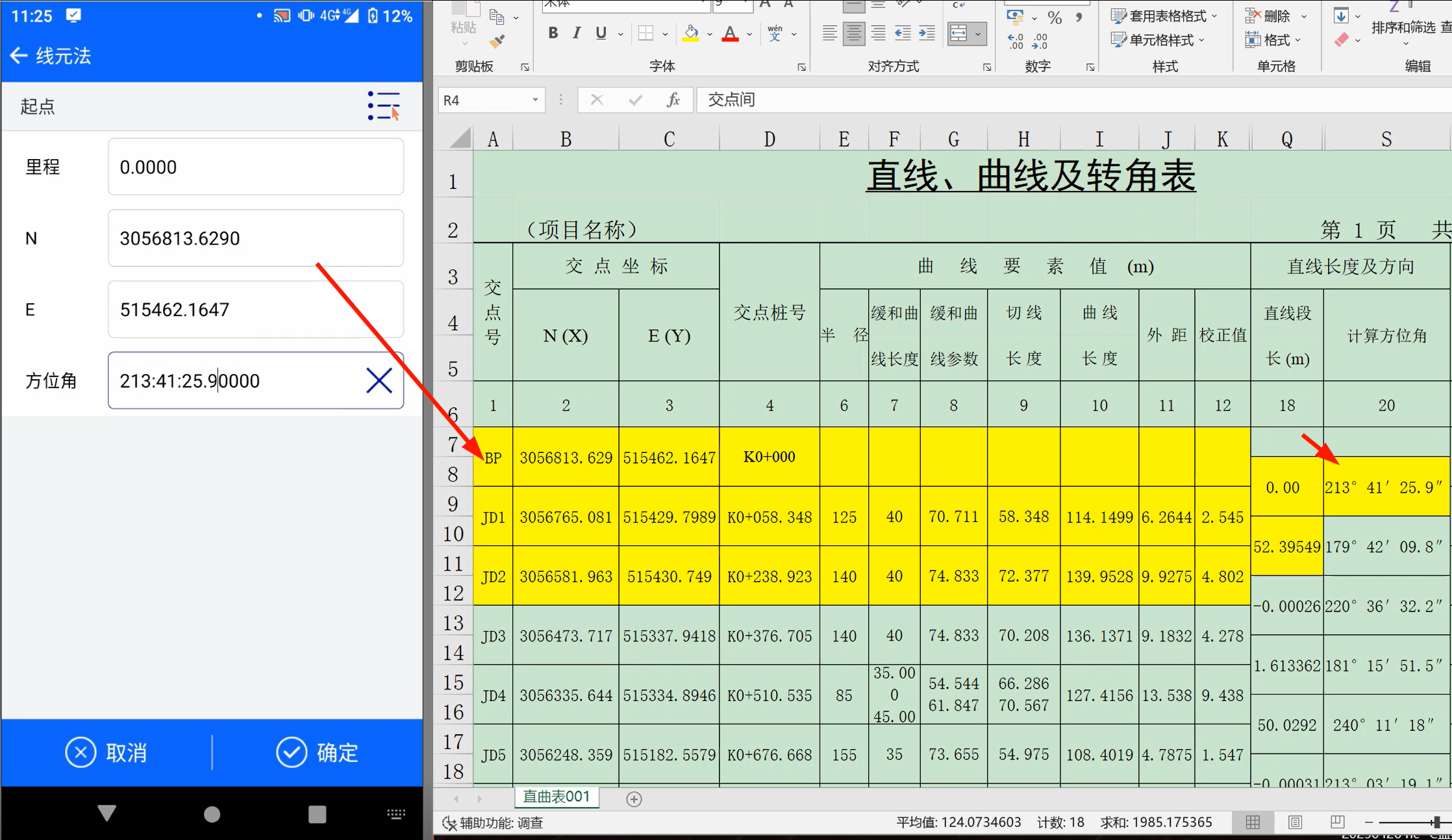Open the list menu icon beside 起点
This screenshot has width=1452, height=840.
click(x=384, y=106)
